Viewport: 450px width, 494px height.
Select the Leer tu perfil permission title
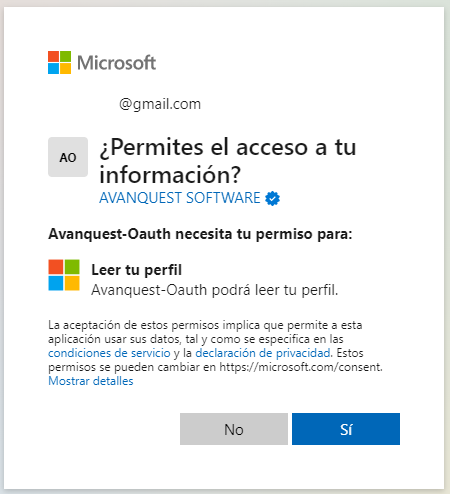point(137,270)
